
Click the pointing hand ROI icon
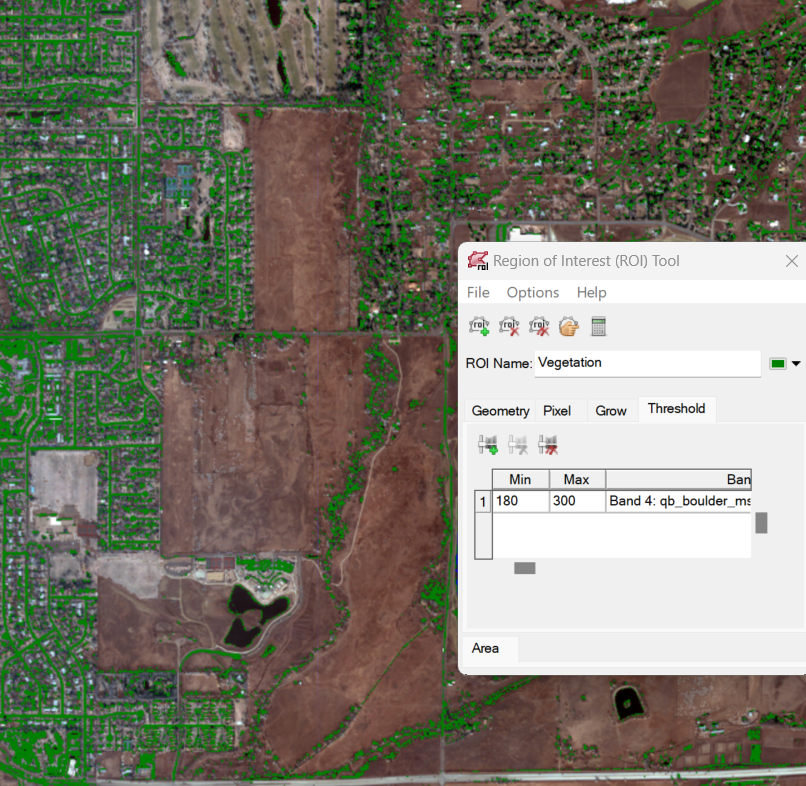click(x=569, y=326)
